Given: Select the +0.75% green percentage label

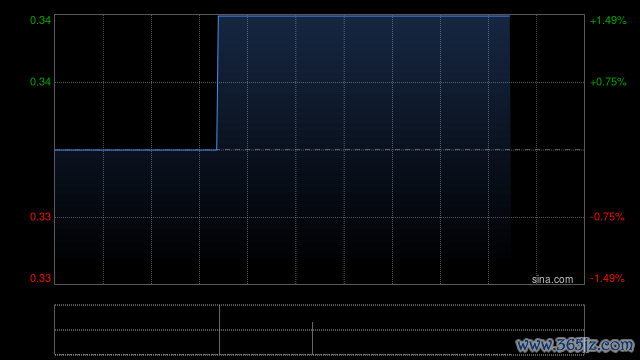Looking at the screenshot, I should pyautogui.click(x=608, y=82).
